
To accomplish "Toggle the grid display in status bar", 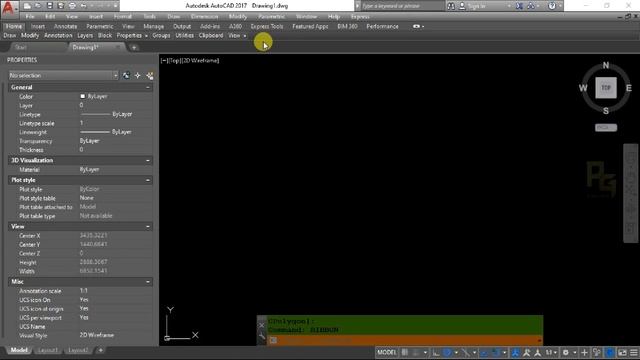I will point(404,352).
